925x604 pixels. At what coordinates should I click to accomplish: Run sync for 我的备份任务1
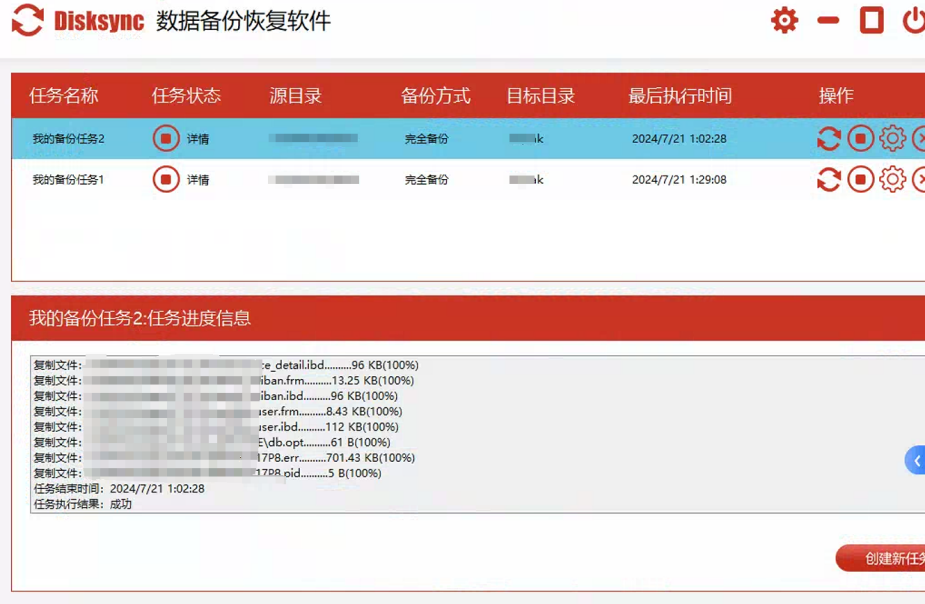tap(828, 179)
